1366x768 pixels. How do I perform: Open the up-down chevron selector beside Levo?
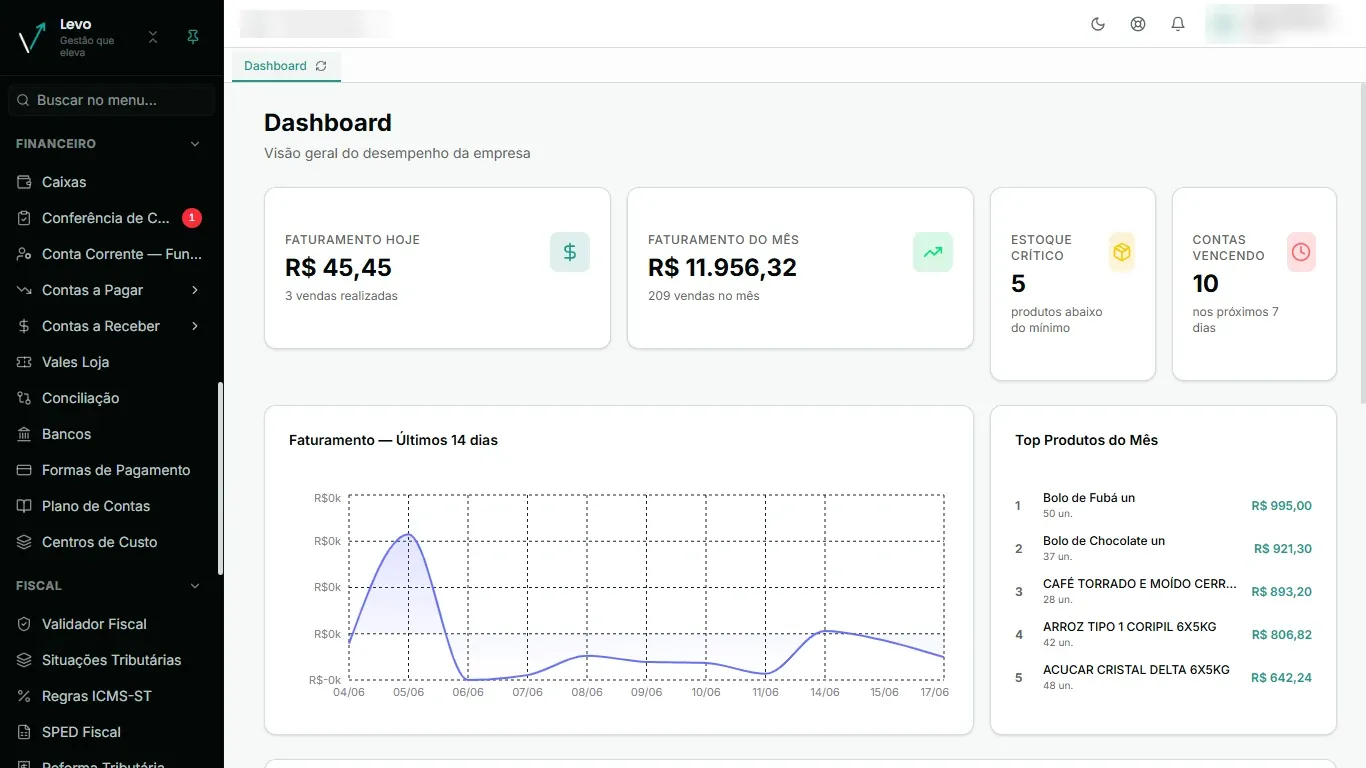point(153,37)
